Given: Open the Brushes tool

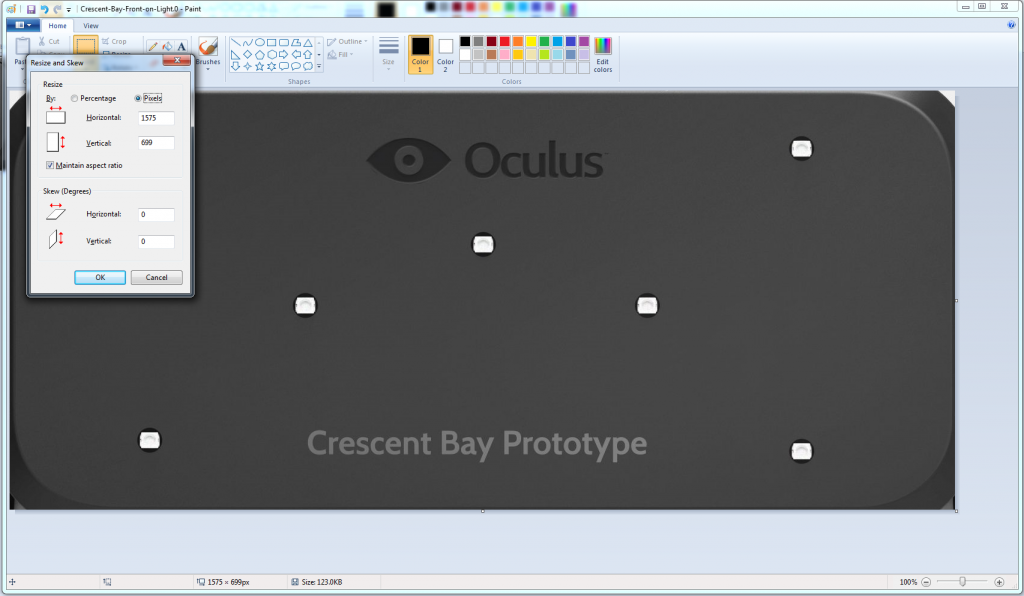Looking at the screenshot, I should [x=208, y=52].
